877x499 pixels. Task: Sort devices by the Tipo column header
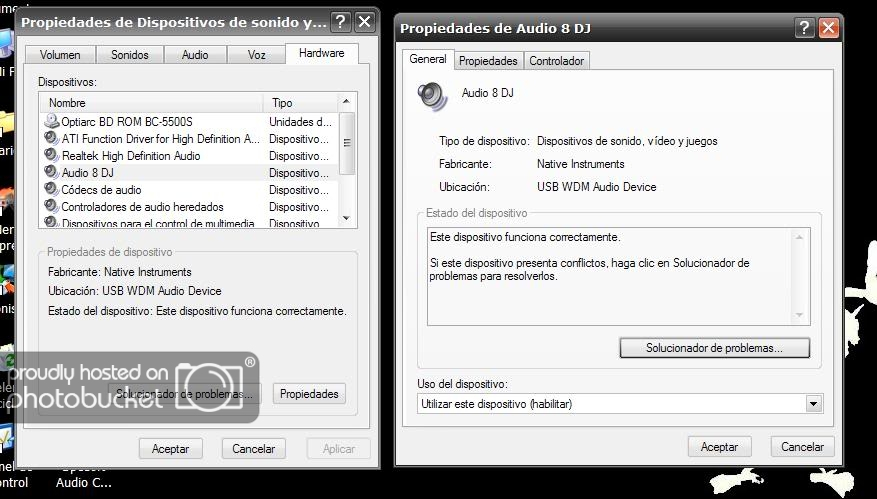click(x=301, y=103)
